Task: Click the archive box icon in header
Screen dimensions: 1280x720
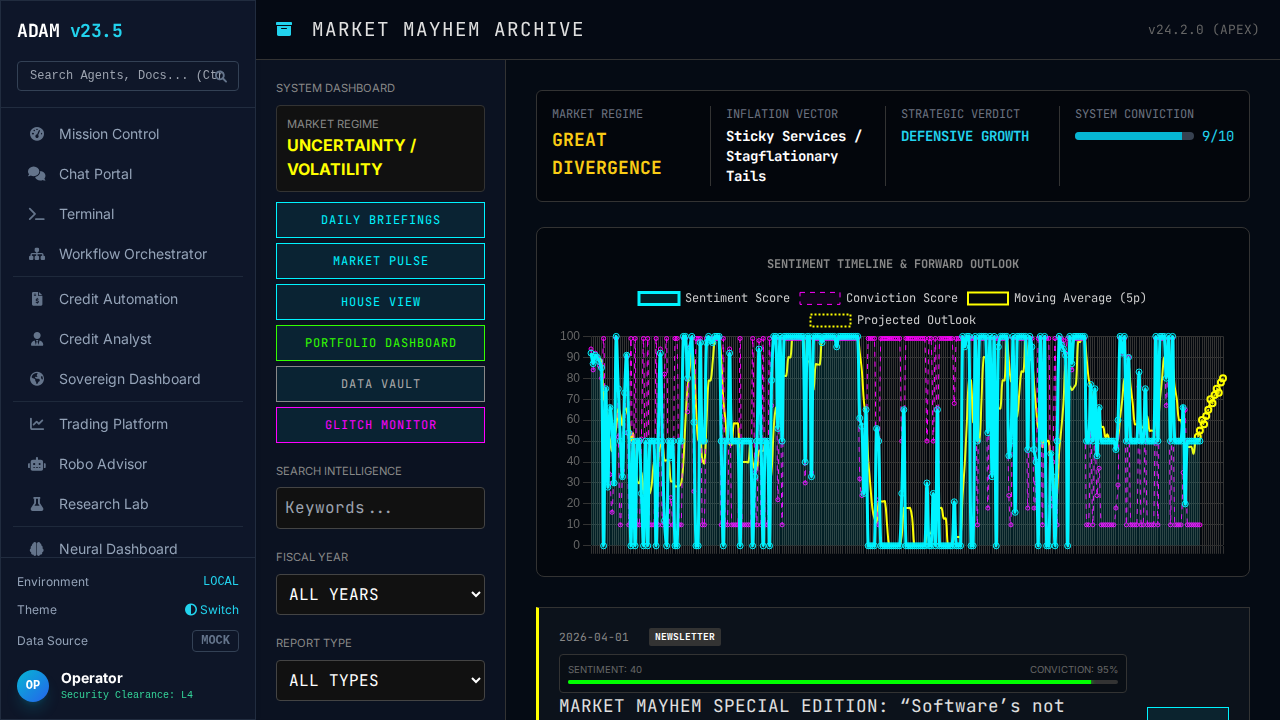Action: click(284, 29)
